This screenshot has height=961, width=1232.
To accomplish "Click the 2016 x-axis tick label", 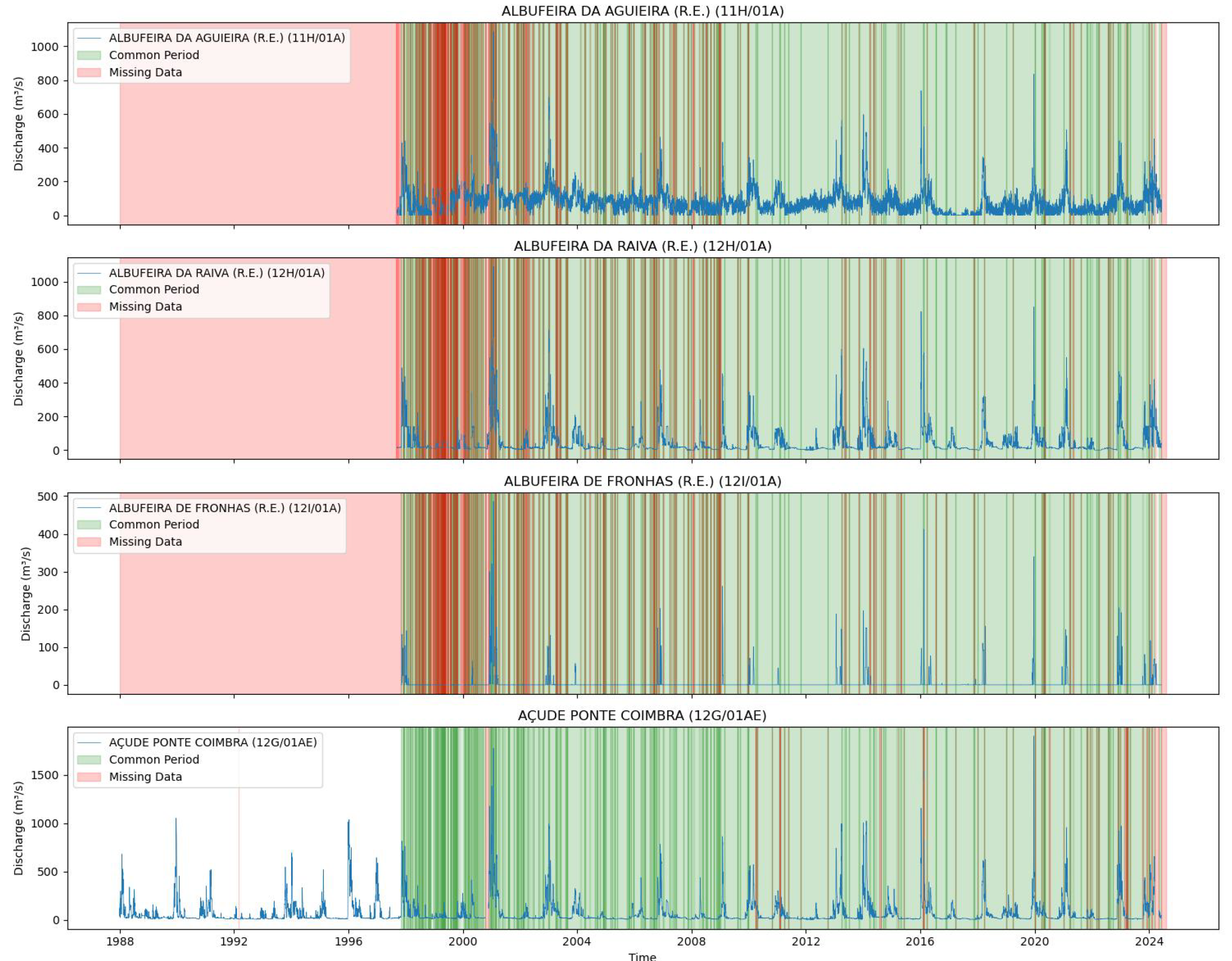I will pos(921,941).
